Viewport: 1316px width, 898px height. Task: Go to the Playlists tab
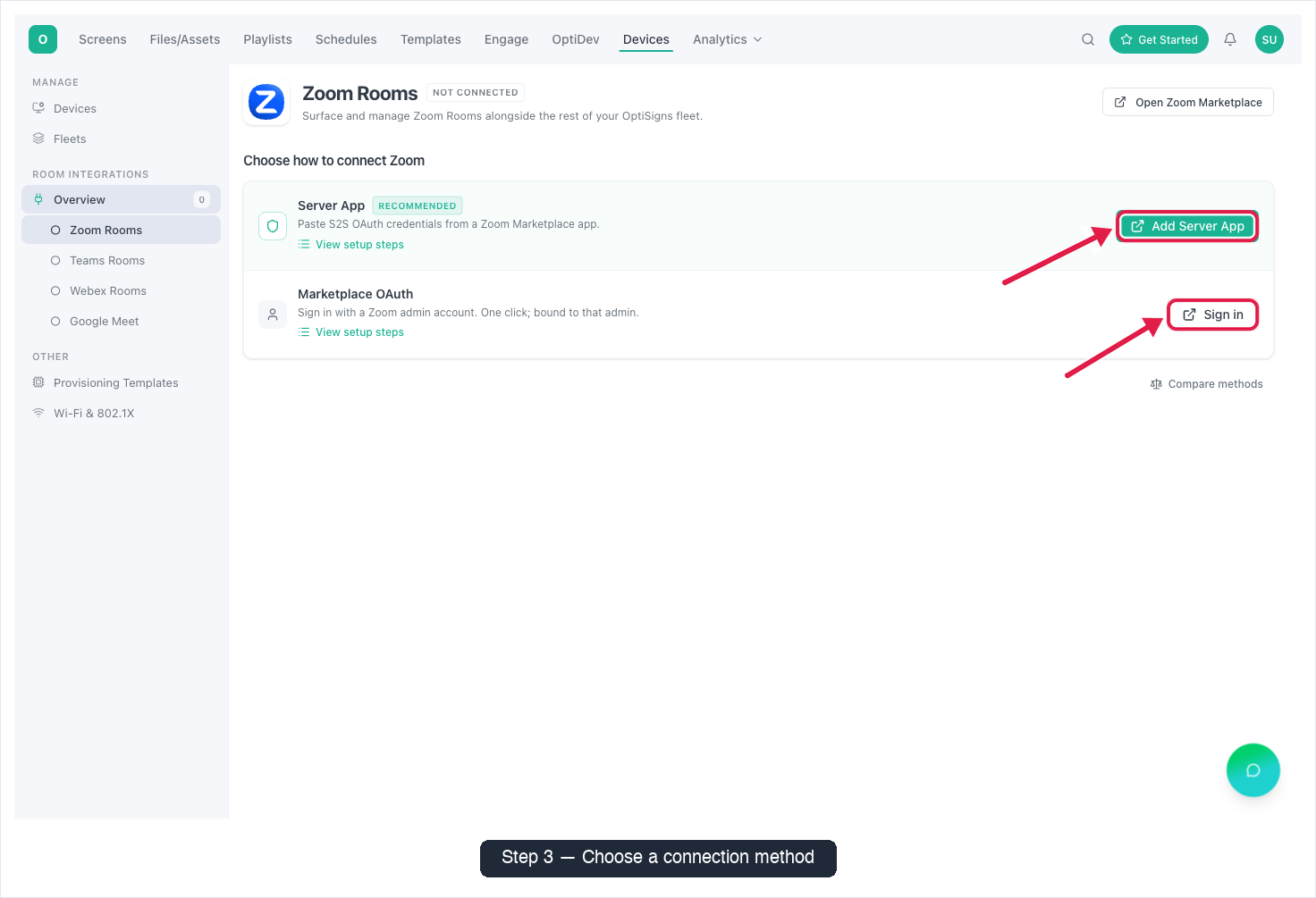268,39
